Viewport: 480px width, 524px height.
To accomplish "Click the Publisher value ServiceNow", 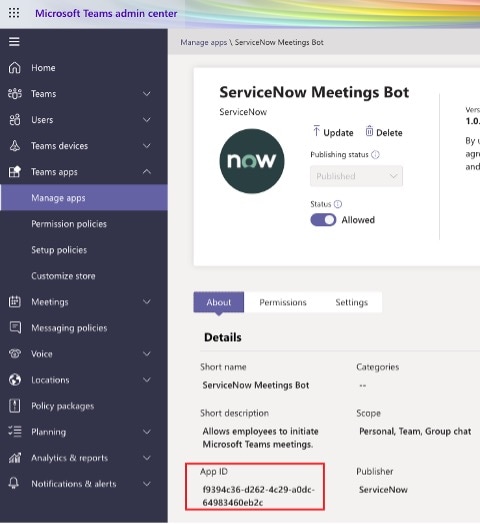I will (383, 490).
